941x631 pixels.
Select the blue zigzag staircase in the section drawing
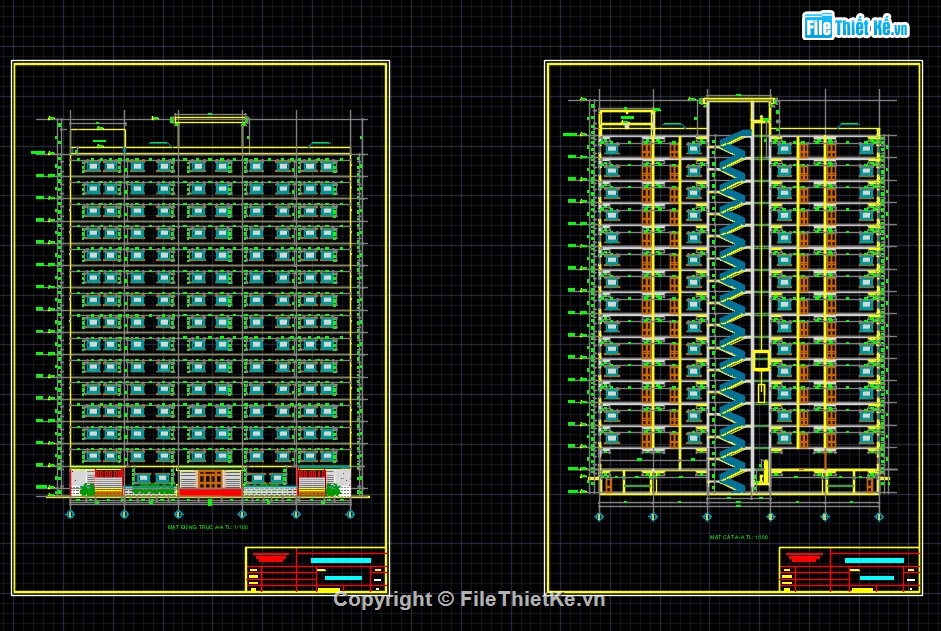click(734, 300)
